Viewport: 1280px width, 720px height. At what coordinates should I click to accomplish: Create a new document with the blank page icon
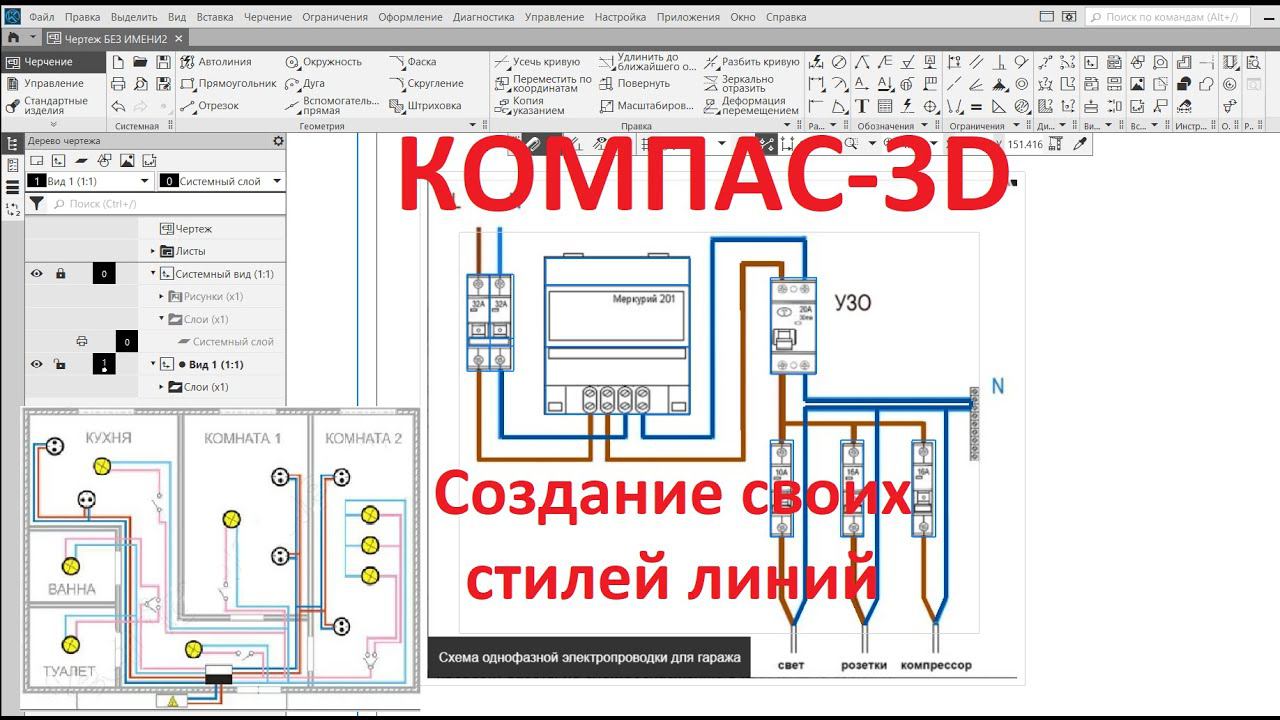[x=118, y=62]
